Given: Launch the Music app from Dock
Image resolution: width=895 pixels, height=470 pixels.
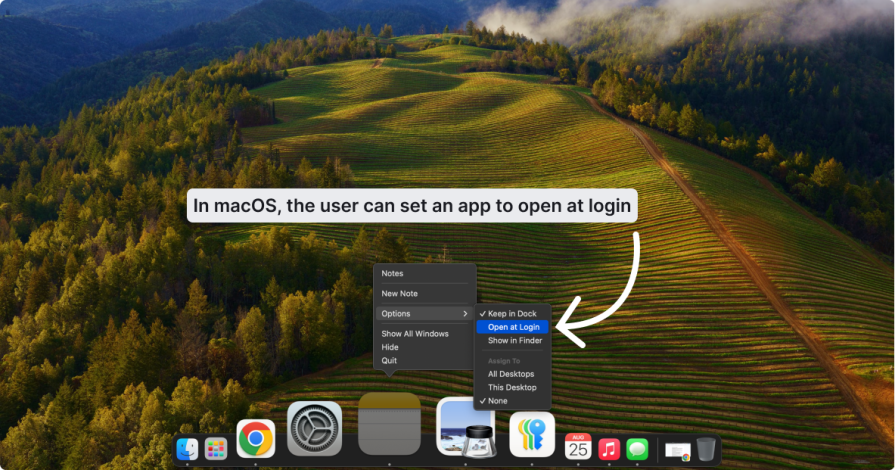Looking at the screenshot, I should (609, 449).
